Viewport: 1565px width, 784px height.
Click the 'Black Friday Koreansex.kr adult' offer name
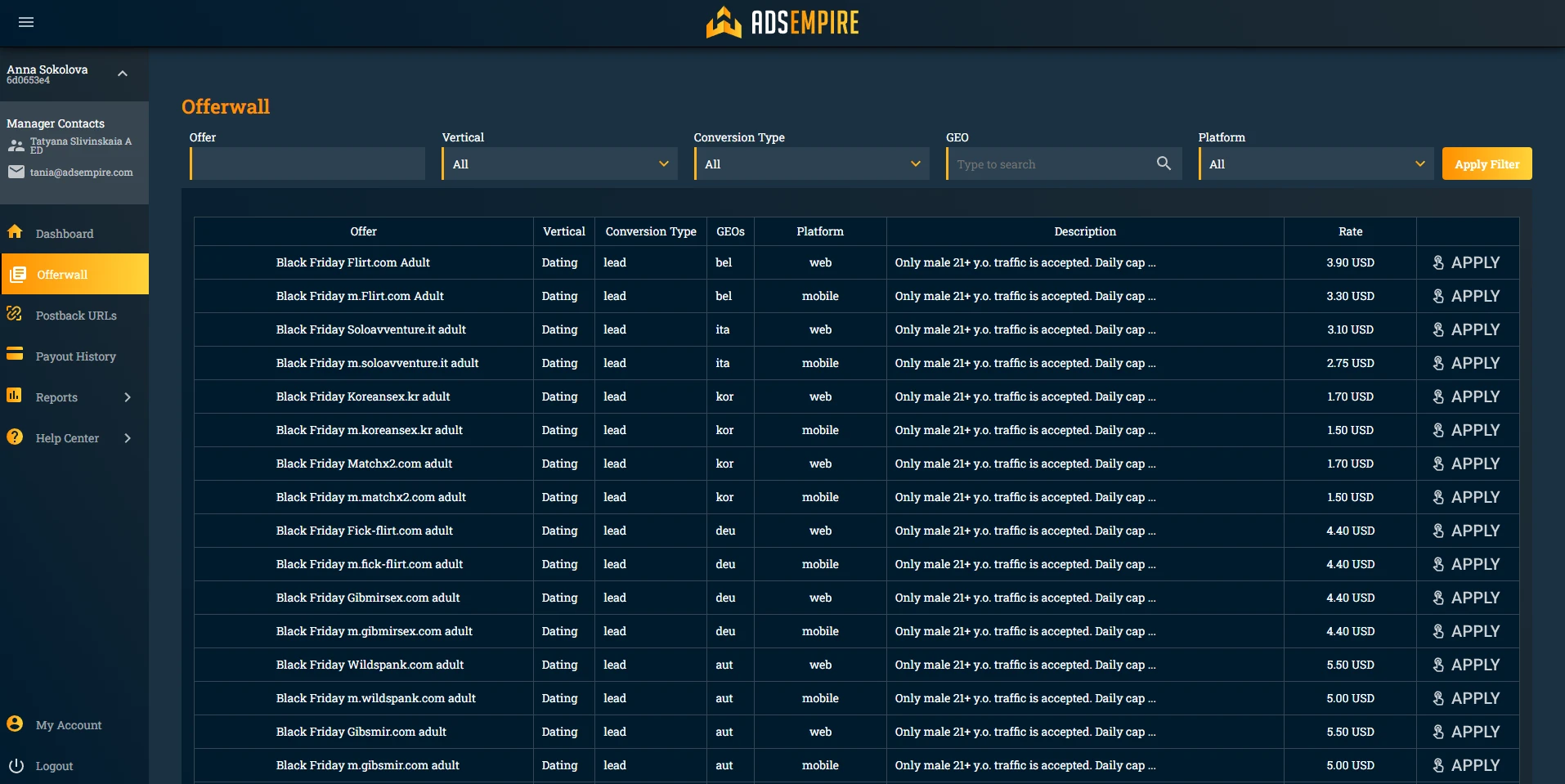[x=363, y=396]
